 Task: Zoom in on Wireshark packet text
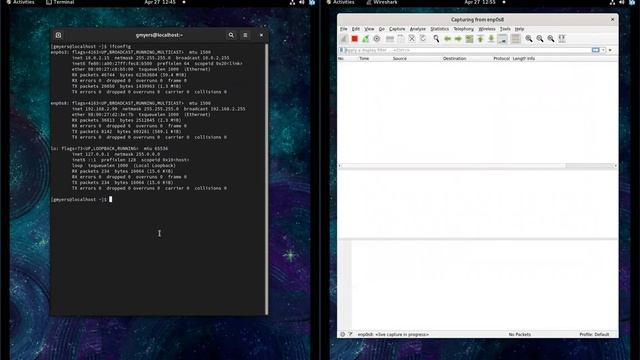pos(529,39)
